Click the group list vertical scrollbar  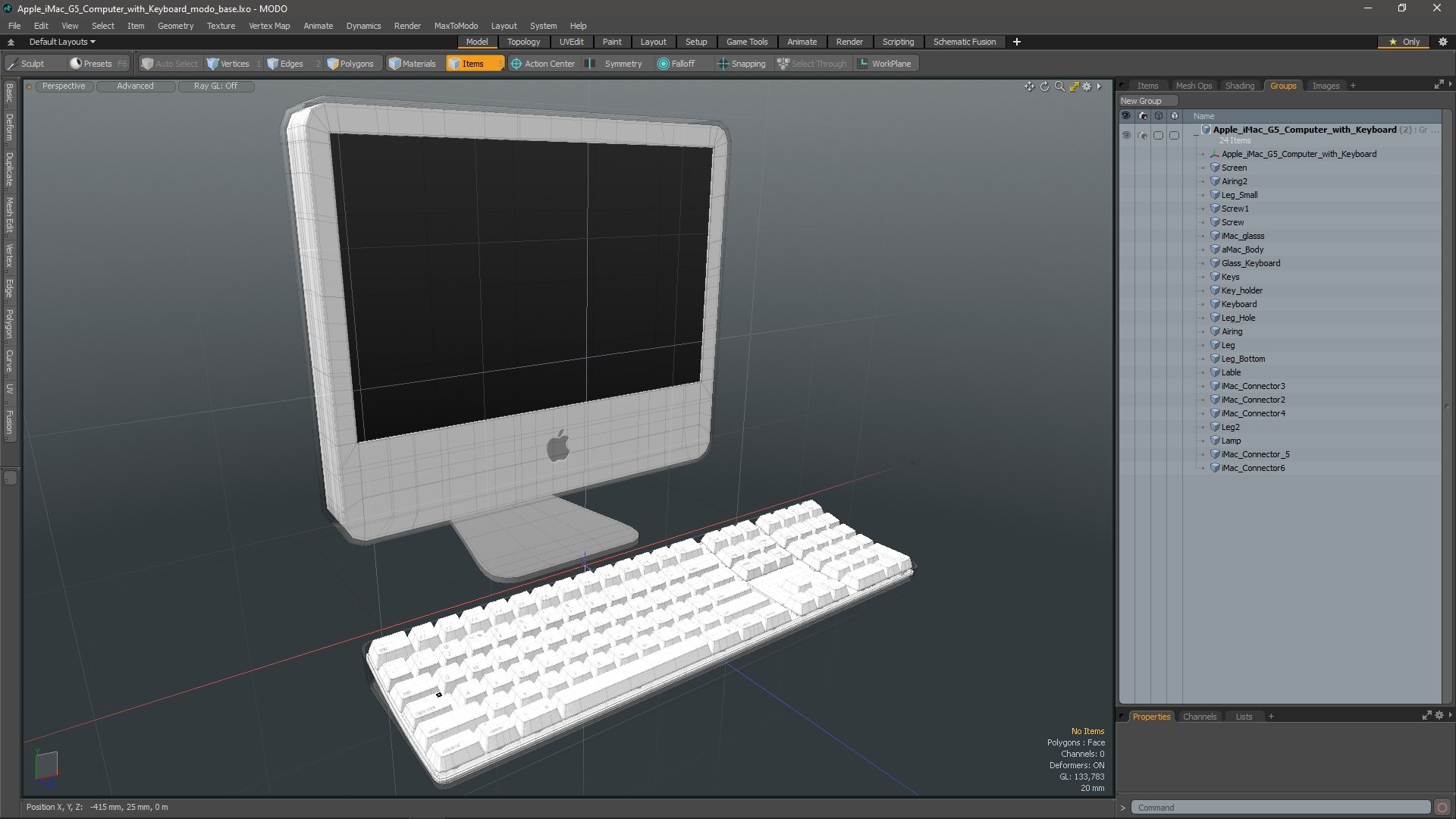(1447, 406)
